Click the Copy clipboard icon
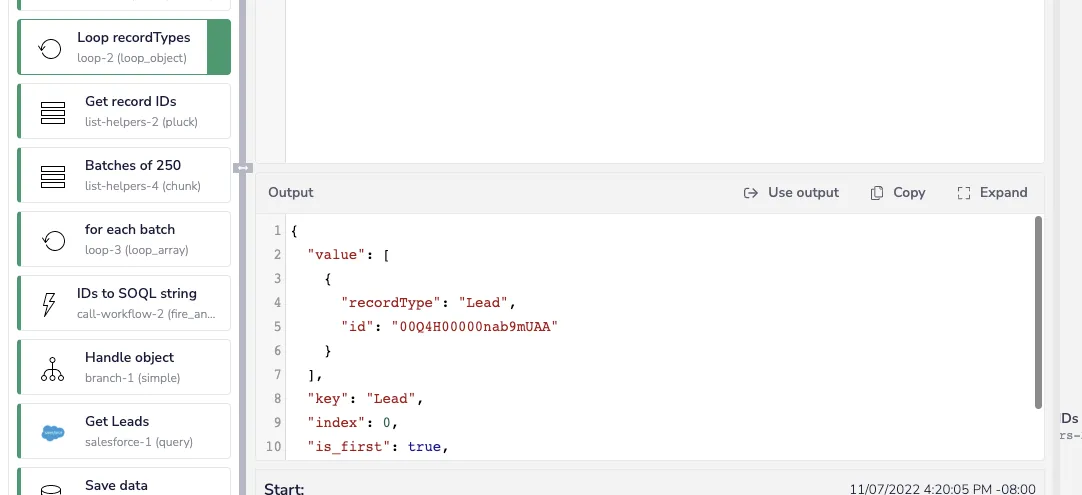Image resolution: width=1082 pixels, height=495 pixels. tap(877, 193)
